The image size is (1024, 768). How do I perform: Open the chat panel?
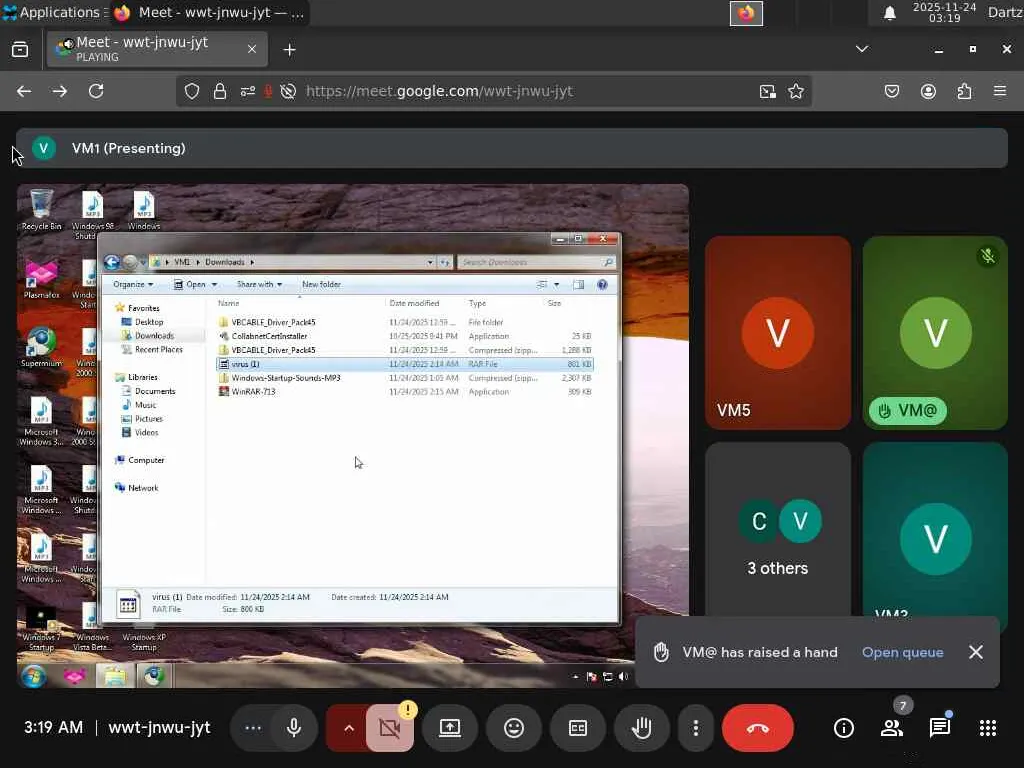(940, 728)
